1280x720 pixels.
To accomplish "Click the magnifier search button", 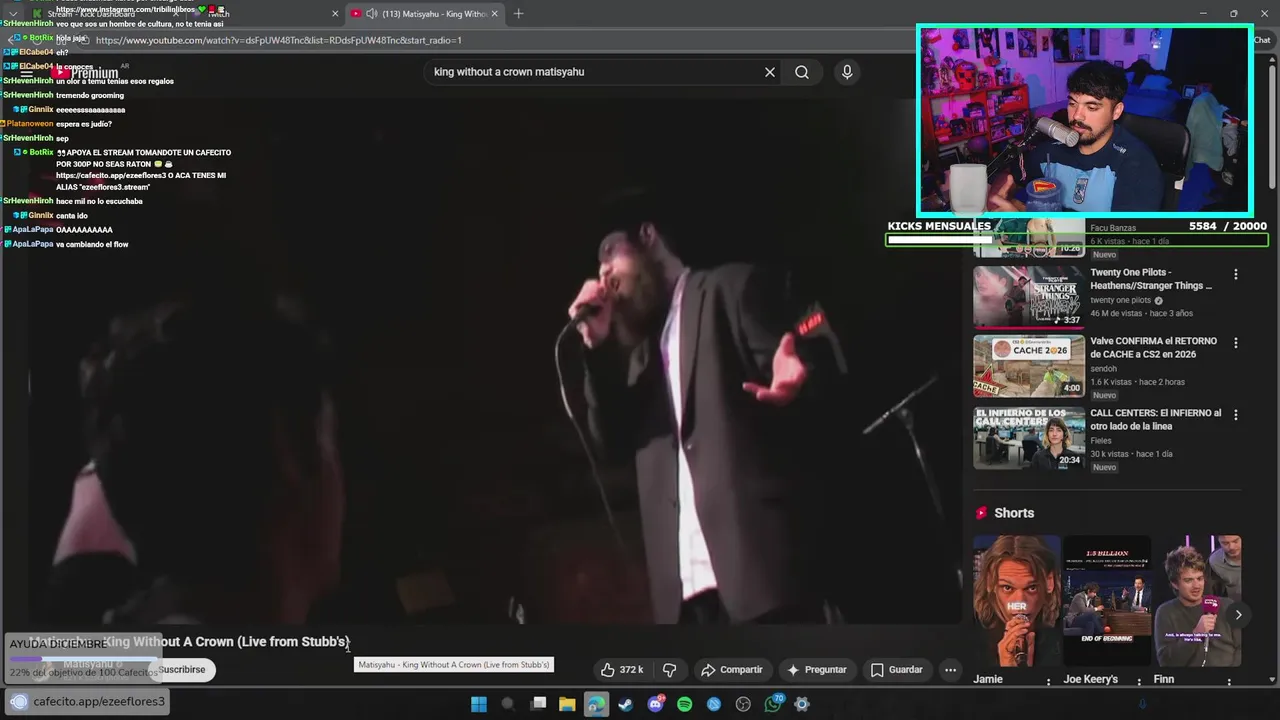I will click(802, 72).
